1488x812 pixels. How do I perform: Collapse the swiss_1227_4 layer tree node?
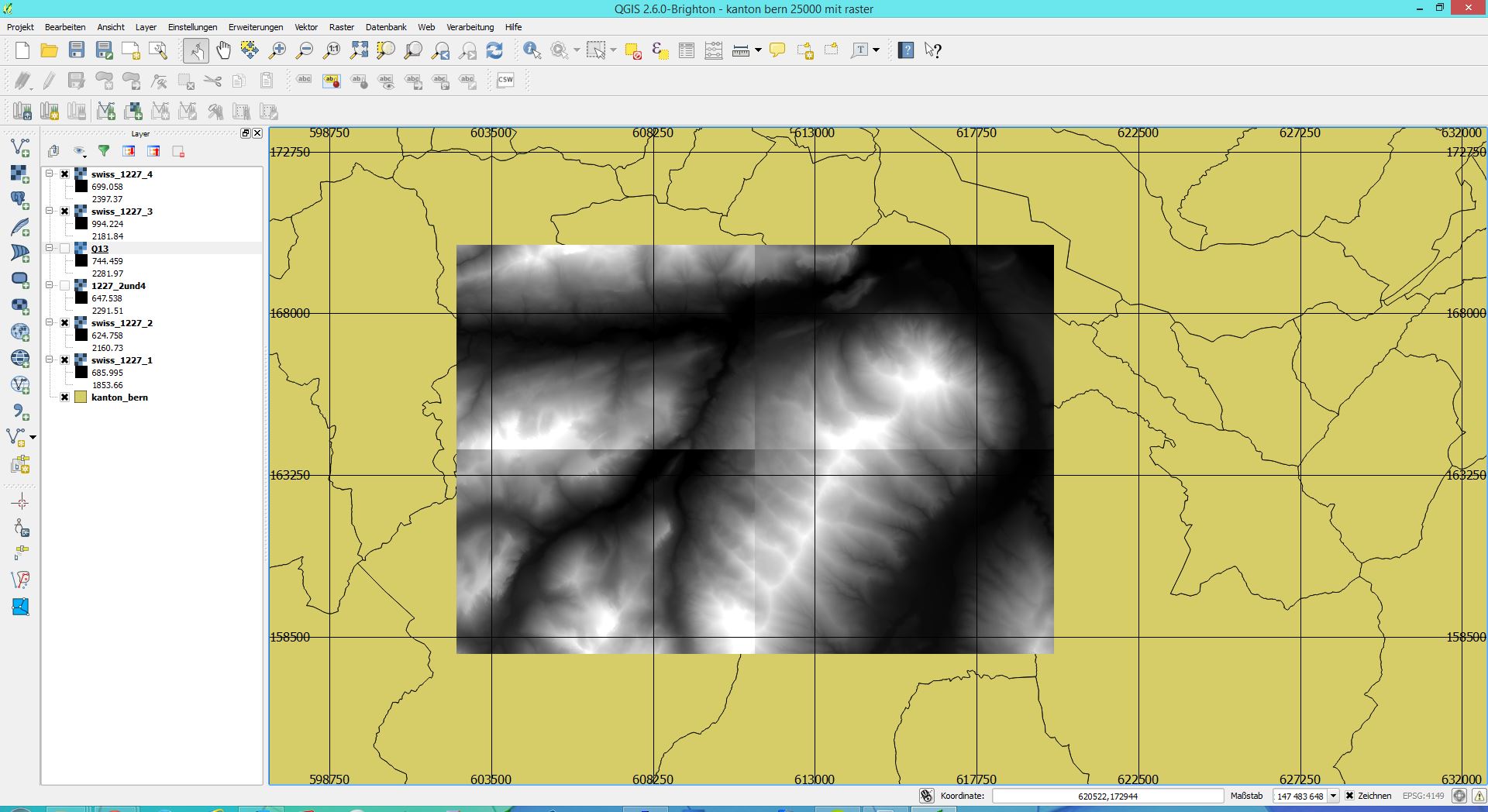50,174
